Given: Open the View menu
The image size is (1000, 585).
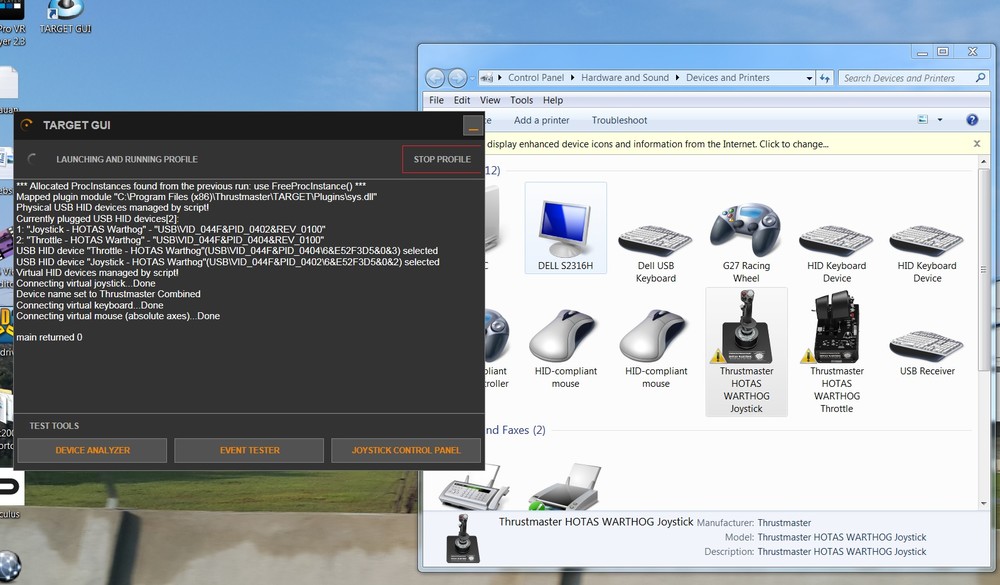Looking at the screenshot, I should coord(490,100).
